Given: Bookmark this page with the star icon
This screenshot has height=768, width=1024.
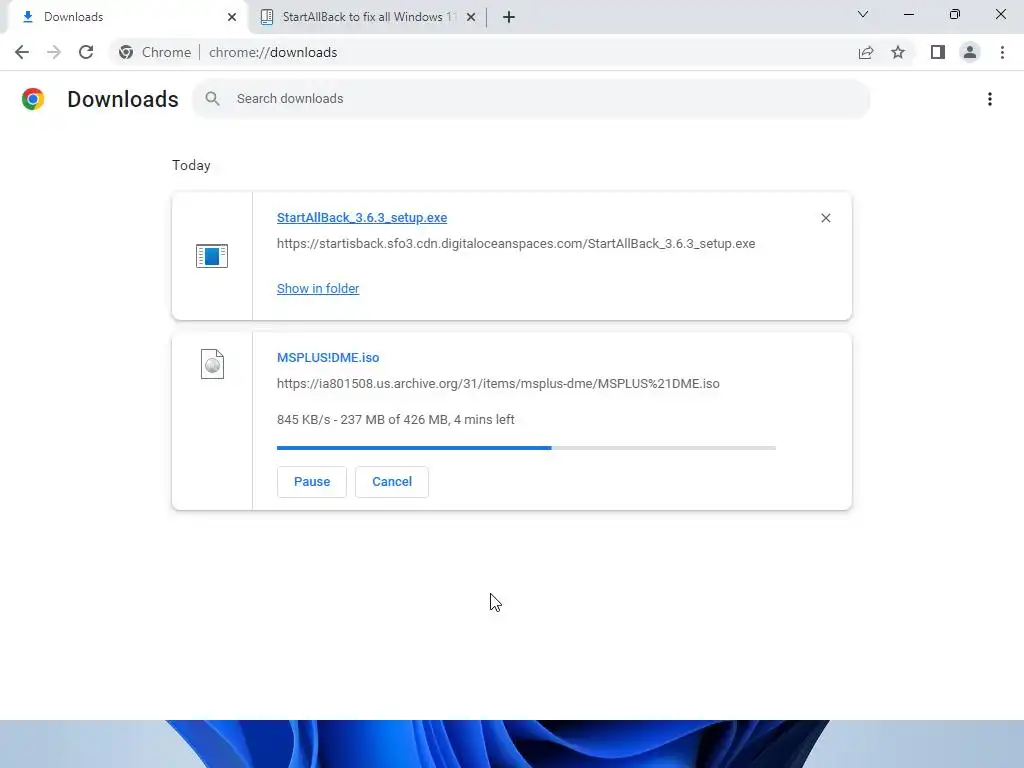Looking at the screenshot, I should point(898,52).
